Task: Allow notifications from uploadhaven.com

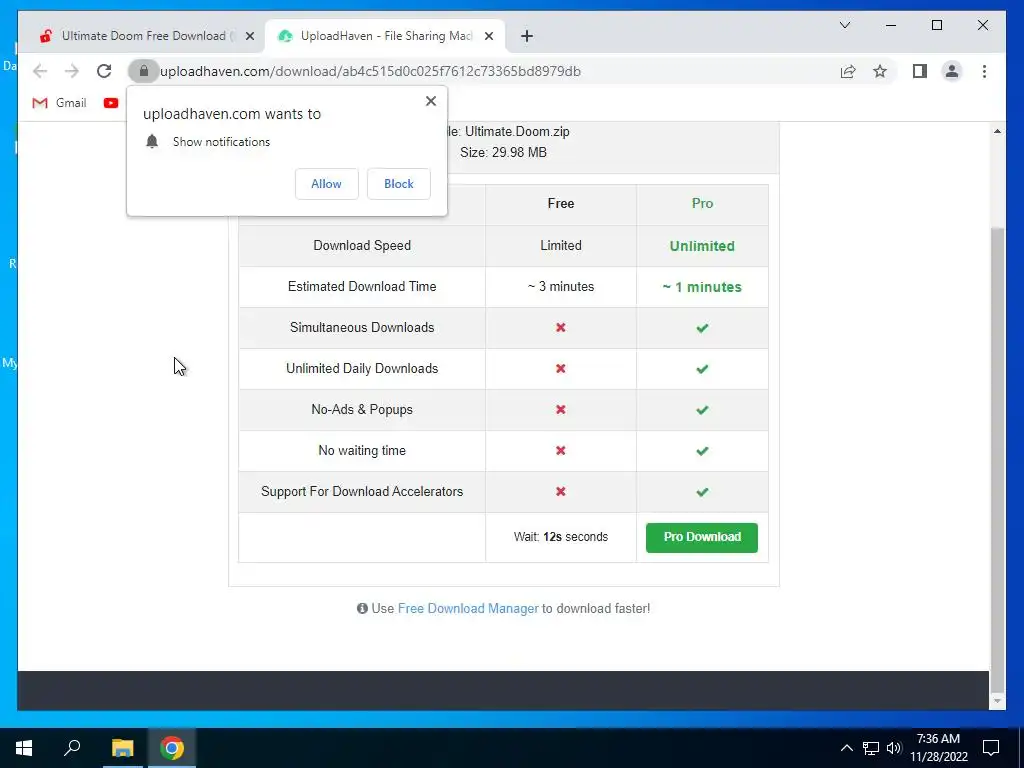Action: click(x=327, y=184)
